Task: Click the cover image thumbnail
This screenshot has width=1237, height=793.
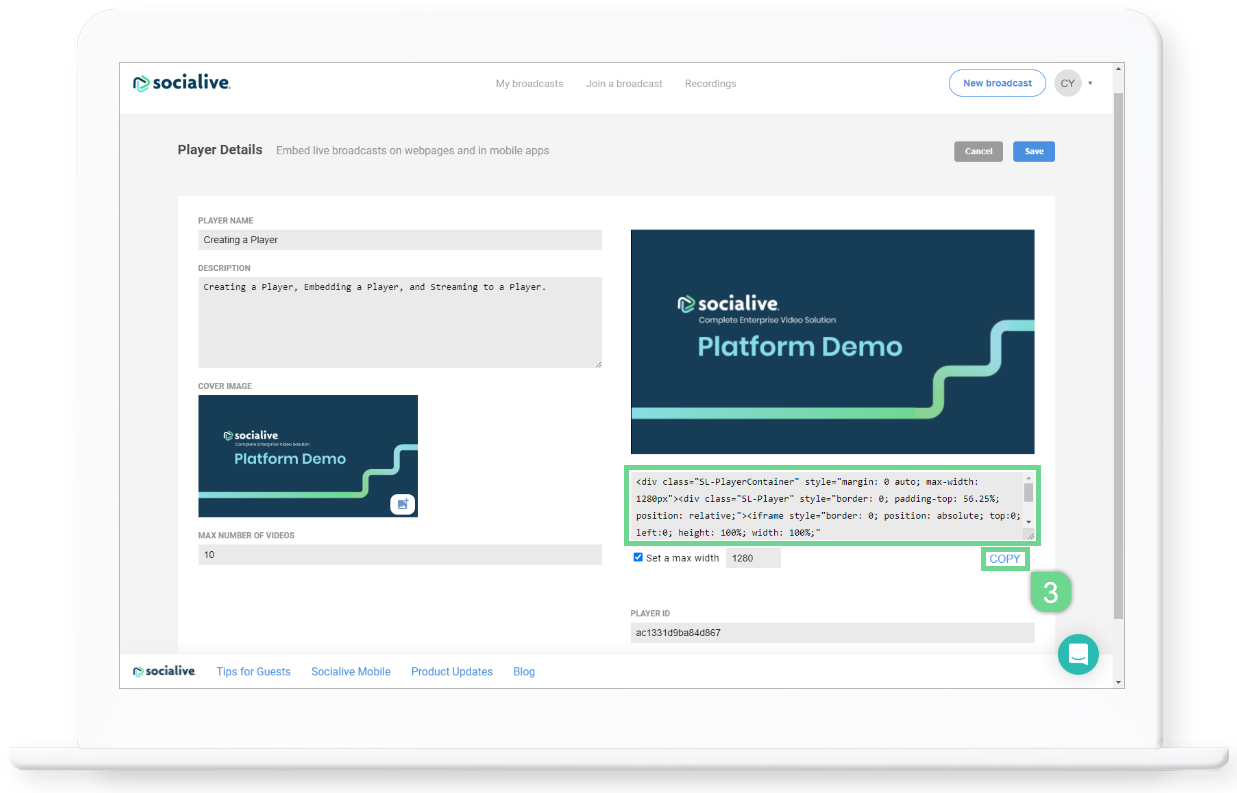Action: pos(308,456)
